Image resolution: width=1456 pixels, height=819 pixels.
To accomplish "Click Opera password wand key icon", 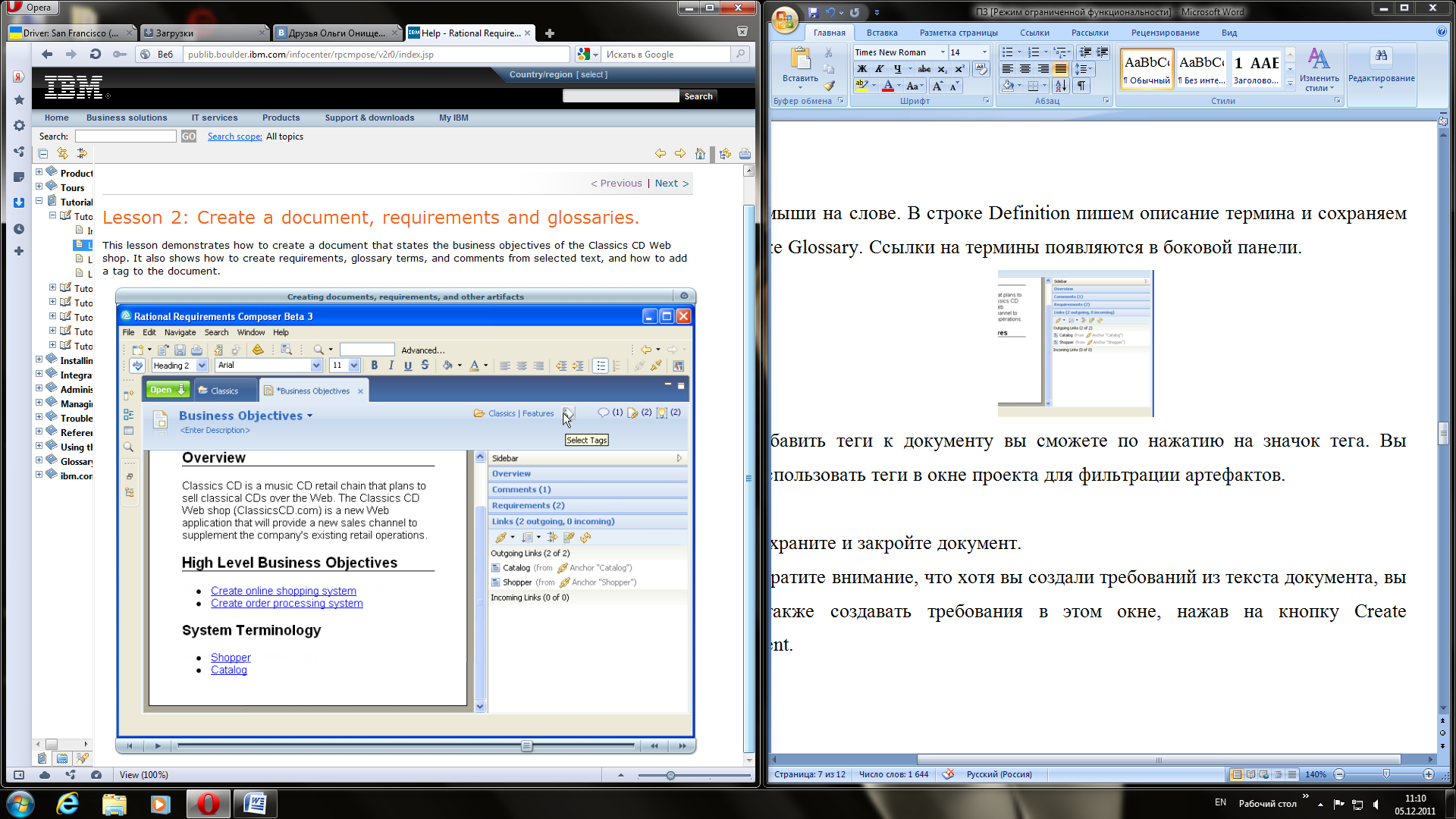I will 119,54.
